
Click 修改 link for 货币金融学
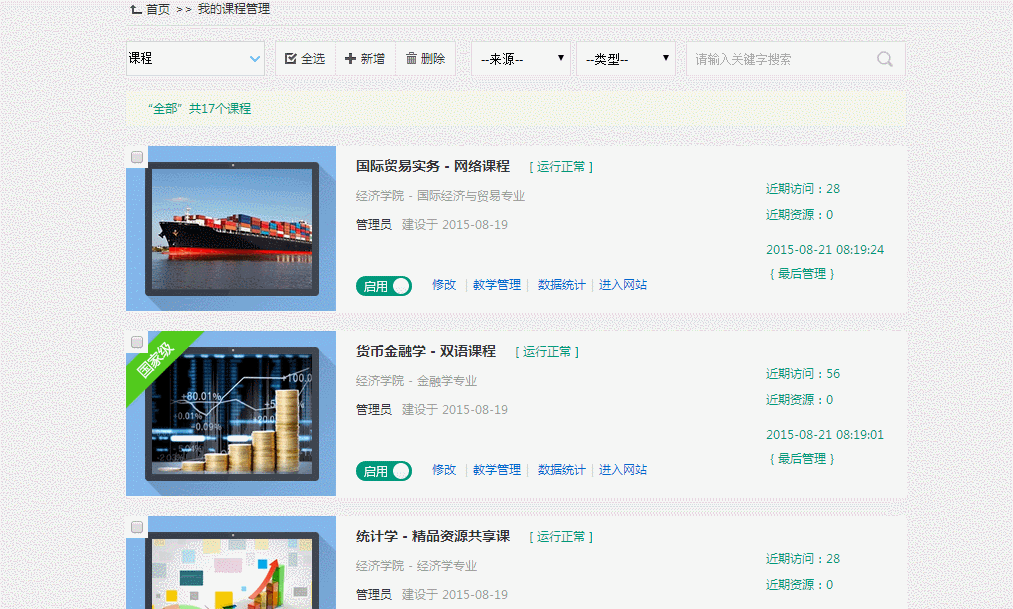coord(444,470)
